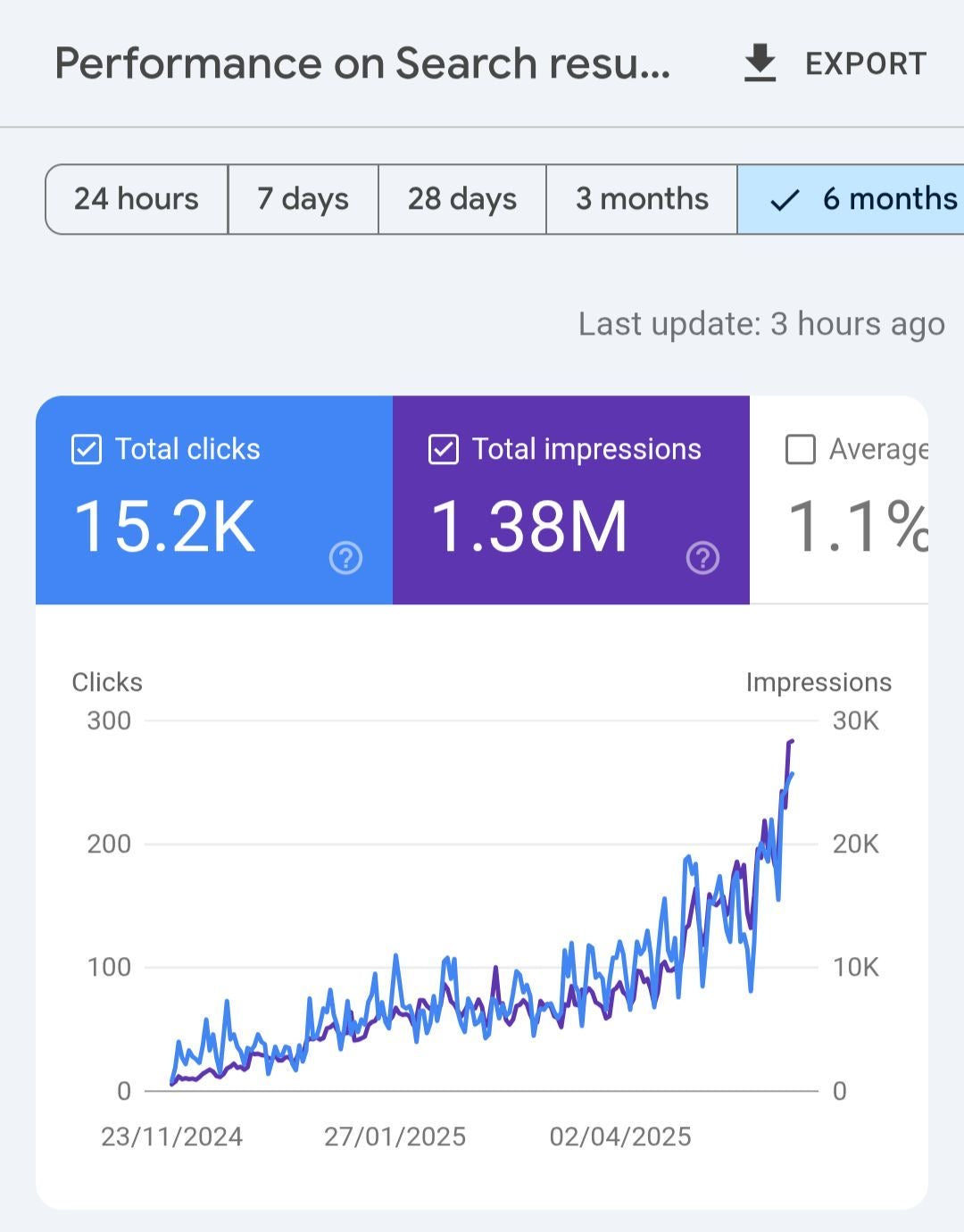This screenshot has width=964, height=1232.
Task: Open the Total clicks metric card
Action: click(x=214, y=500)
